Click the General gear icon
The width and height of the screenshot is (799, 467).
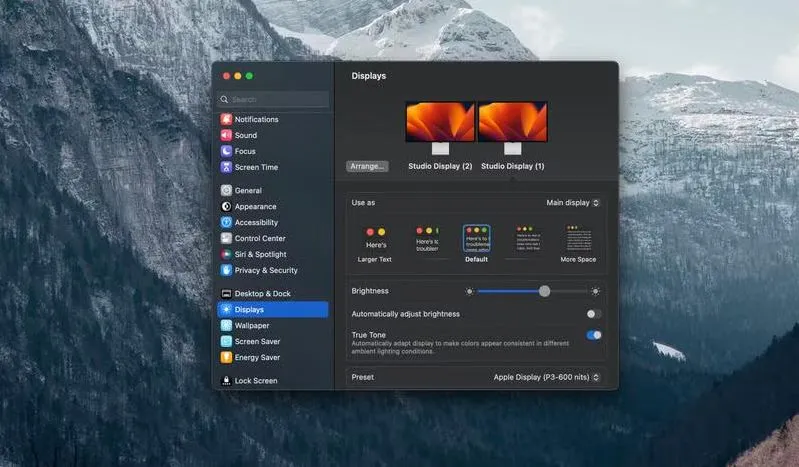click(x=226, y=190)
